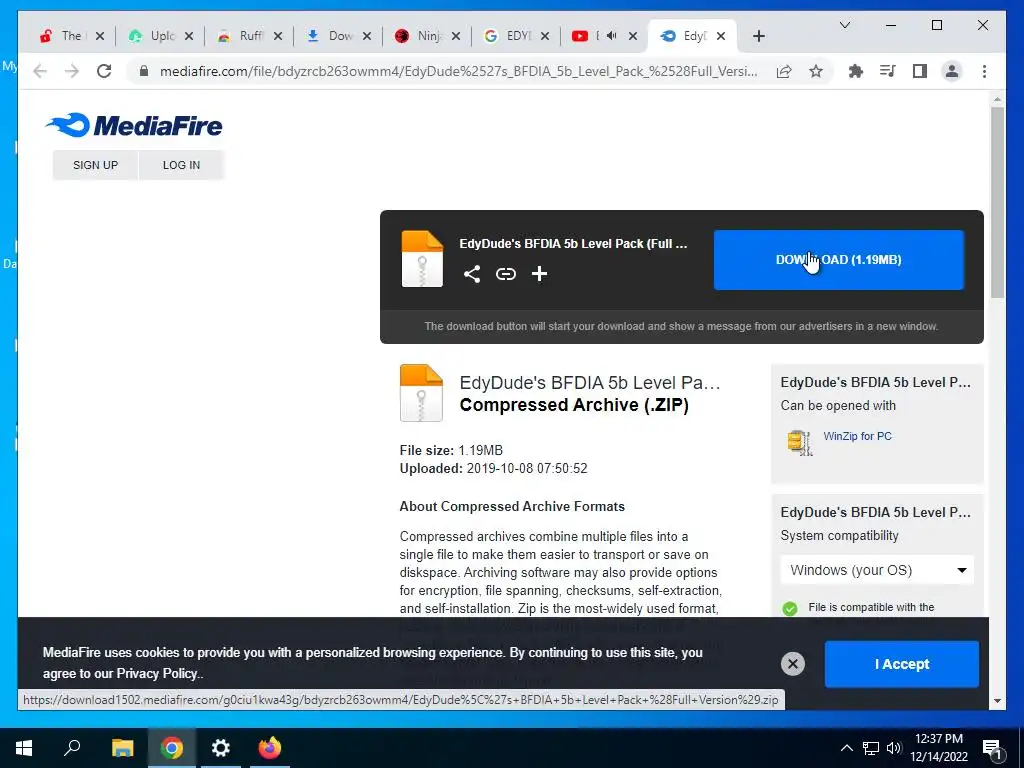
Task: Open the WinZip for PC link
Action: pyautogui.click(x=857, y=436)
